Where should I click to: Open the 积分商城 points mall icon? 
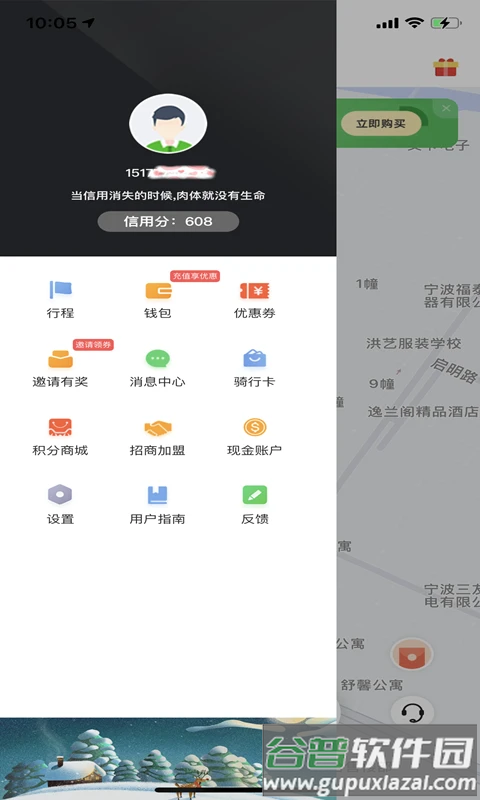click(60, 427)
